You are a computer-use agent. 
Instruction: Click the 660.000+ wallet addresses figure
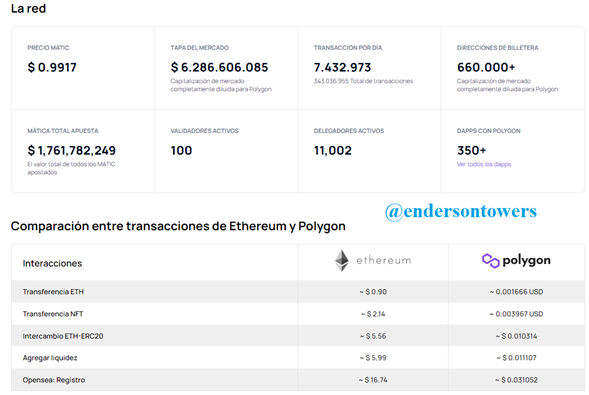[486, 68]
